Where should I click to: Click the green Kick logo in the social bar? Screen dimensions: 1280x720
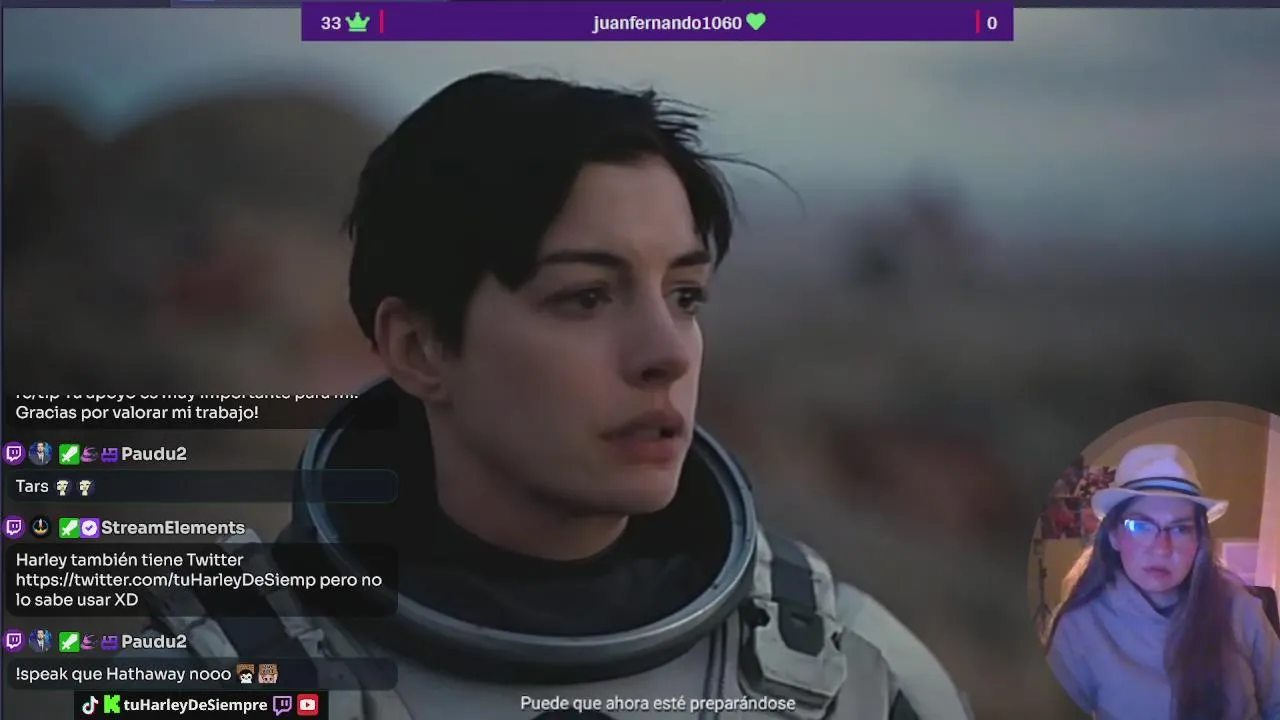112,705
